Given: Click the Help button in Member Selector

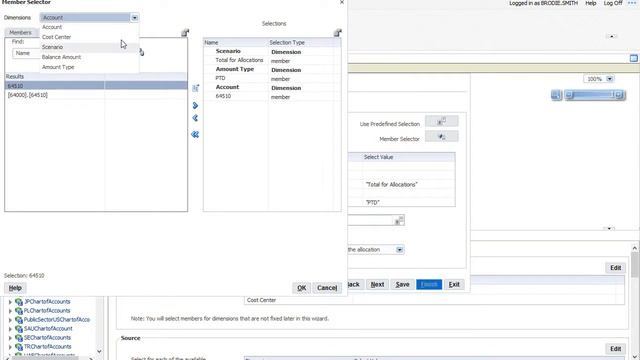Looking at the screenshot, I should pos(15,288).
